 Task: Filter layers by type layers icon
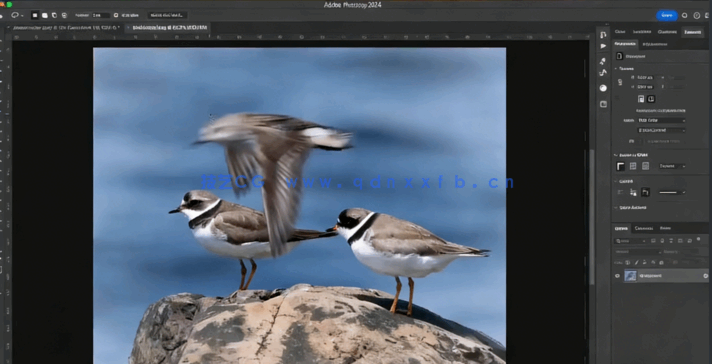coord(670,241)
